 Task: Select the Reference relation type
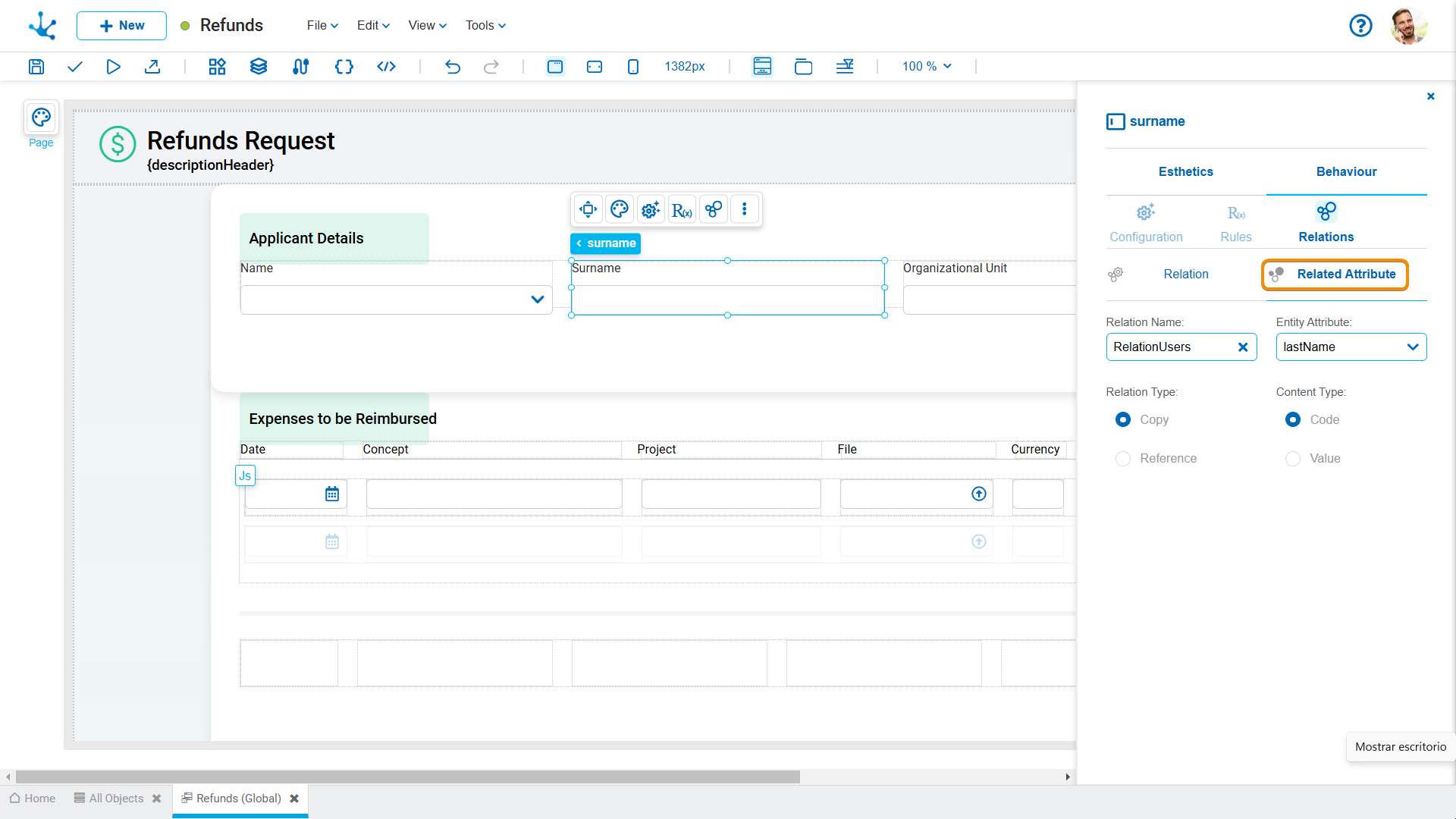(1123, 459)
